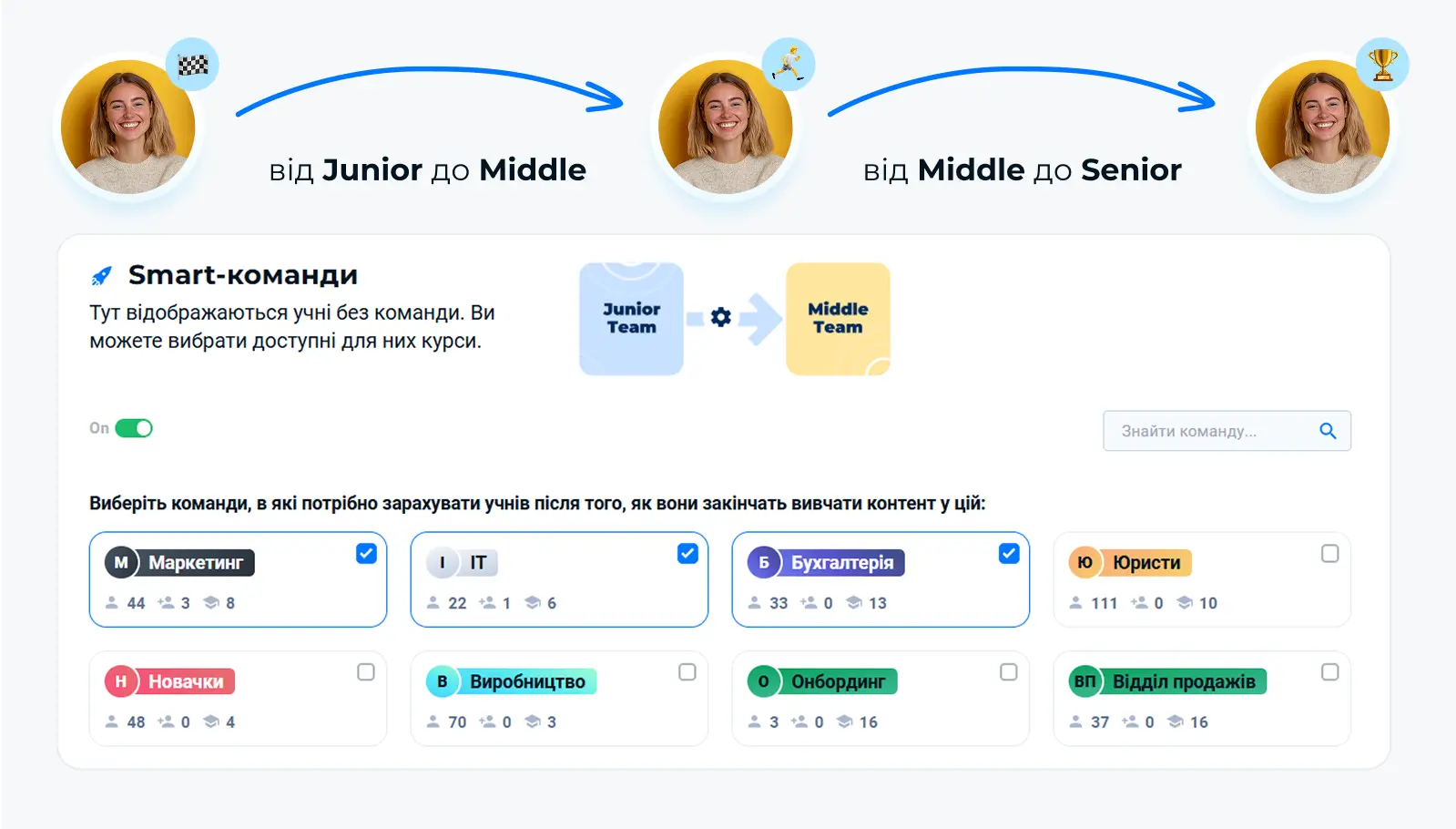Select the Онбординг team label
This screenshot has width=1456, height=829.
pos(838,681)
